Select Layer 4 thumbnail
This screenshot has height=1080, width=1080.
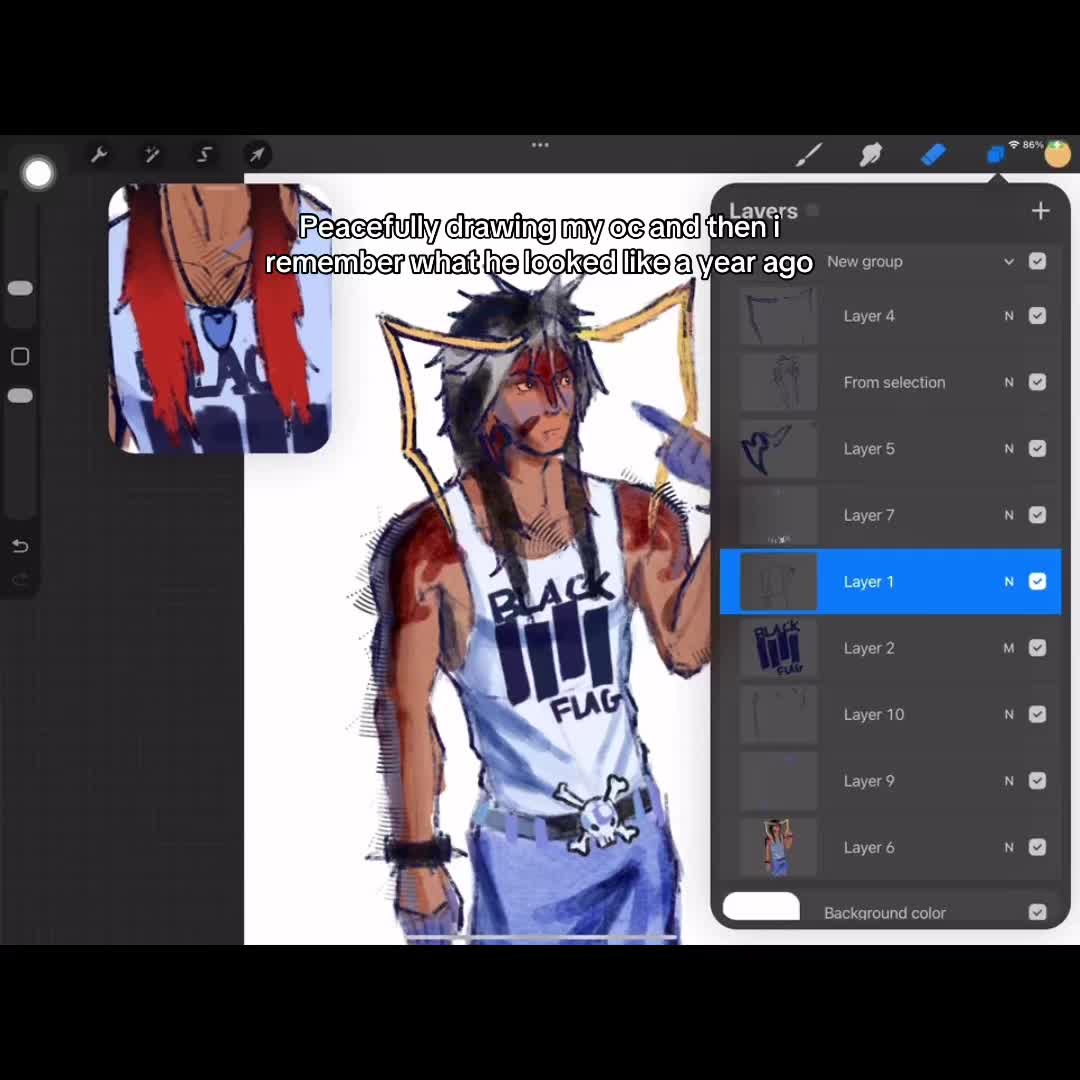(x=778, y=316)
